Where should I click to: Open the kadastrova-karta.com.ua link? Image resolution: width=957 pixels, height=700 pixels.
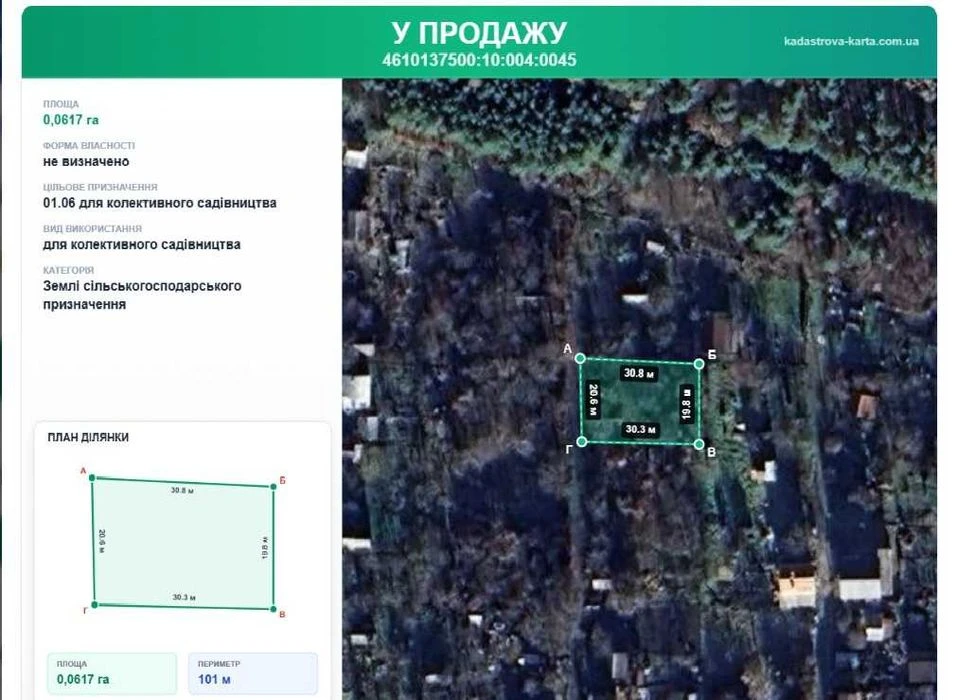pos(851,41)
